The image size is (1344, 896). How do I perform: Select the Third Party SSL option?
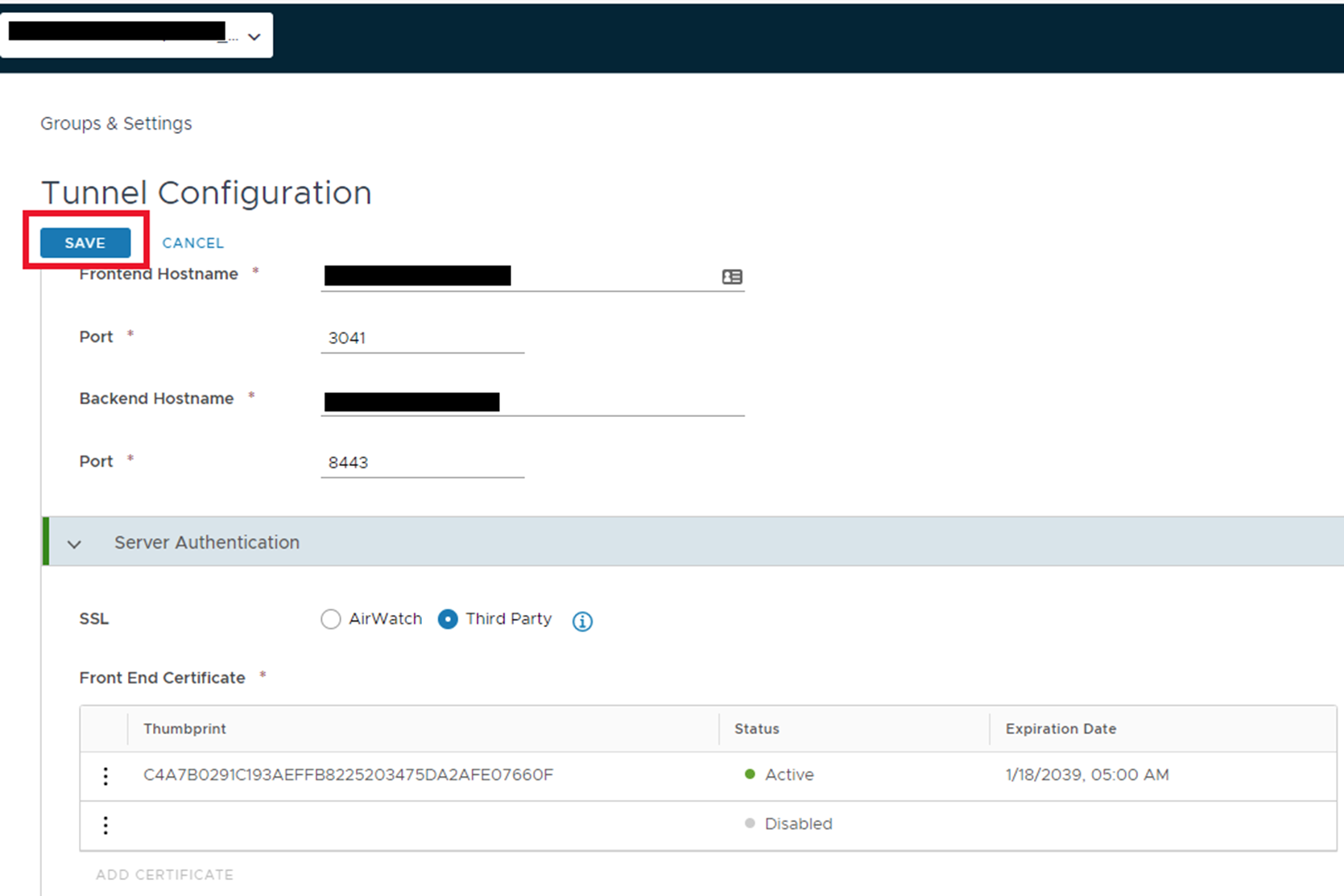tap(448, 619)
